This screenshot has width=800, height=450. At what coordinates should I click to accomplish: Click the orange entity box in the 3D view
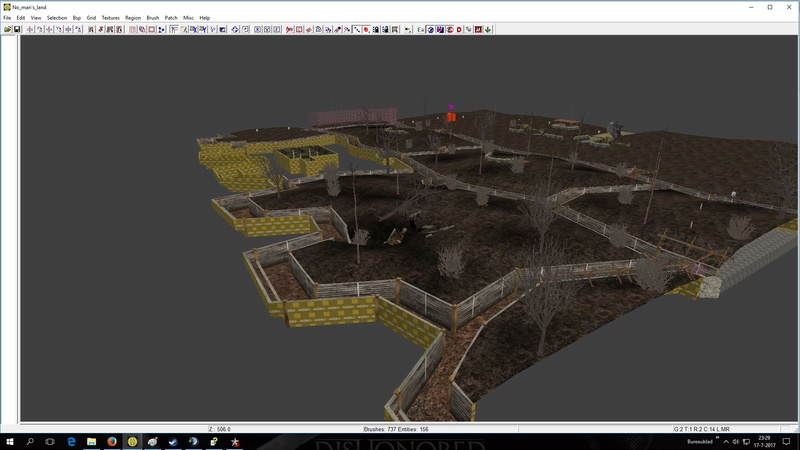point(451,117)
